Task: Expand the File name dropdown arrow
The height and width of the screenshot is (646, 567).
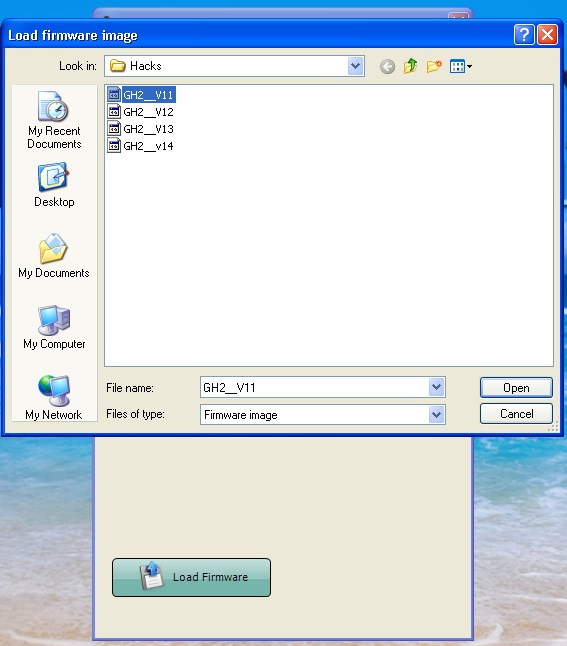Action: tap(436, 387)
